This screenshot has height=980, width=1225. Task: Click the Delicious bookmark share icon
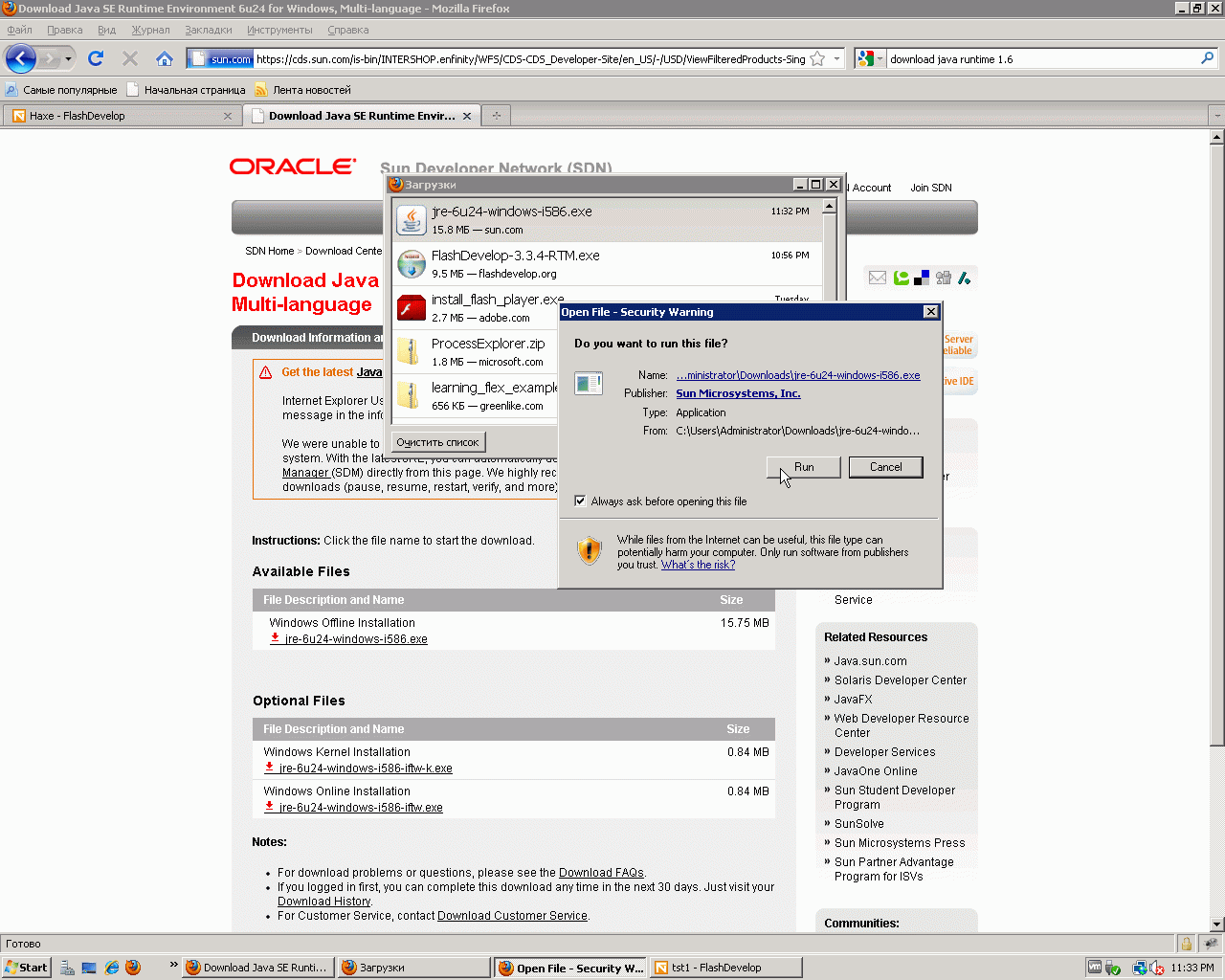click(x=922, y=278)
